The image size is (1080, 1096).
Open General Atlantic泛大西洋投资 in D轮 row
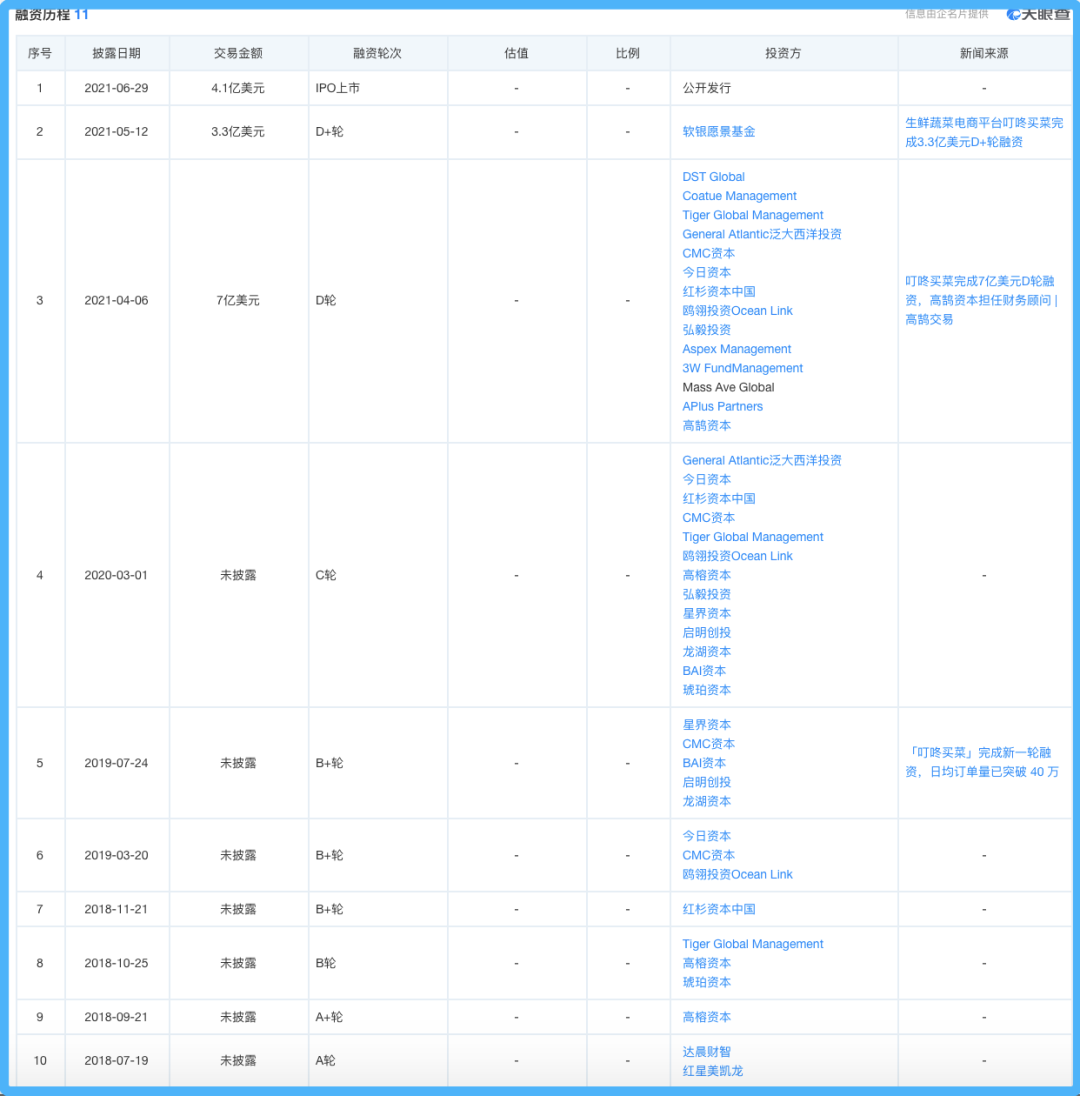pyautogui.click(x=761, y=234)
